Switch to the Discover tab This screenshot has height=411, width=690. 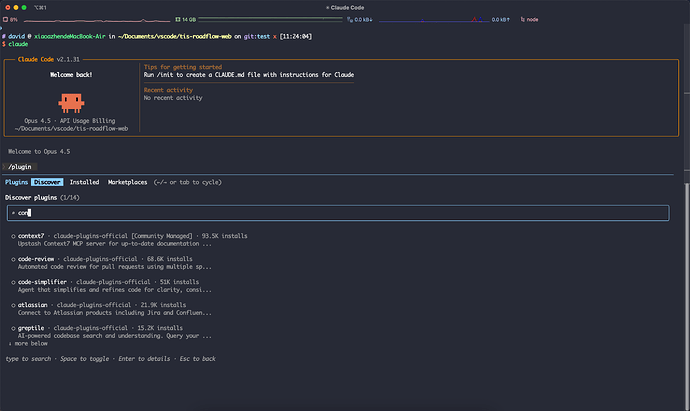point(47,182)
